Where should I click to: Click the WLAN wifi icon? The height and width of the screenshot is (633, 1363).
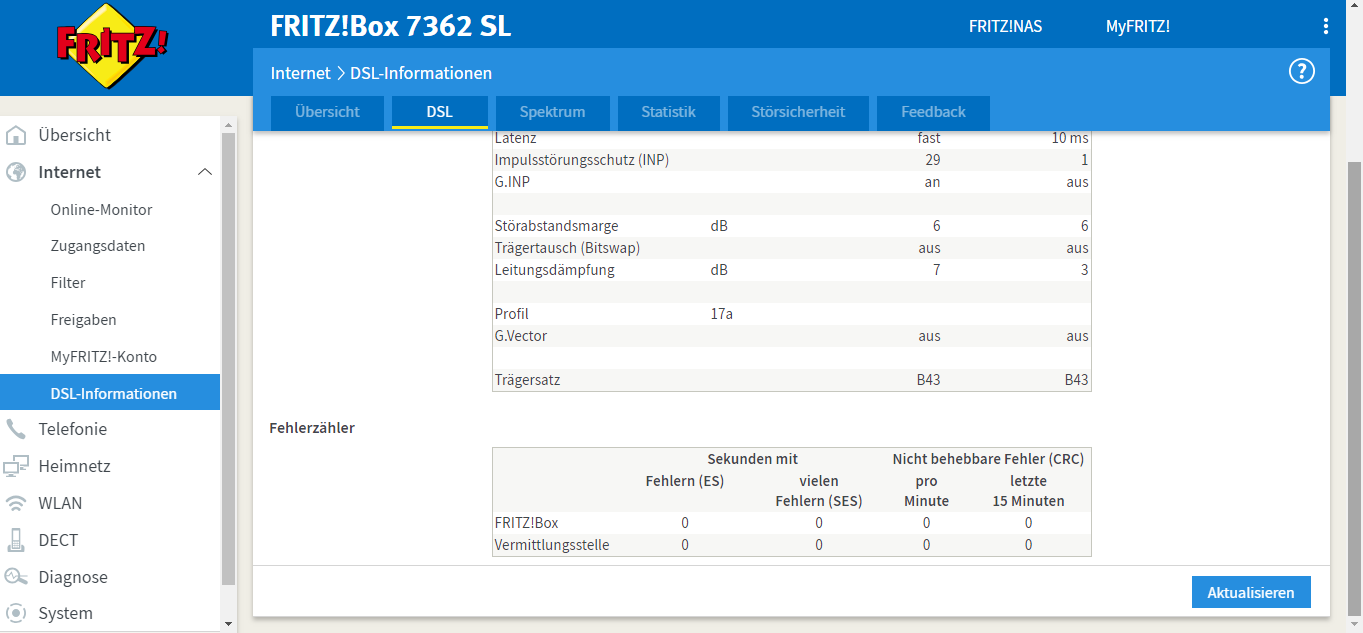pos(16,503)
